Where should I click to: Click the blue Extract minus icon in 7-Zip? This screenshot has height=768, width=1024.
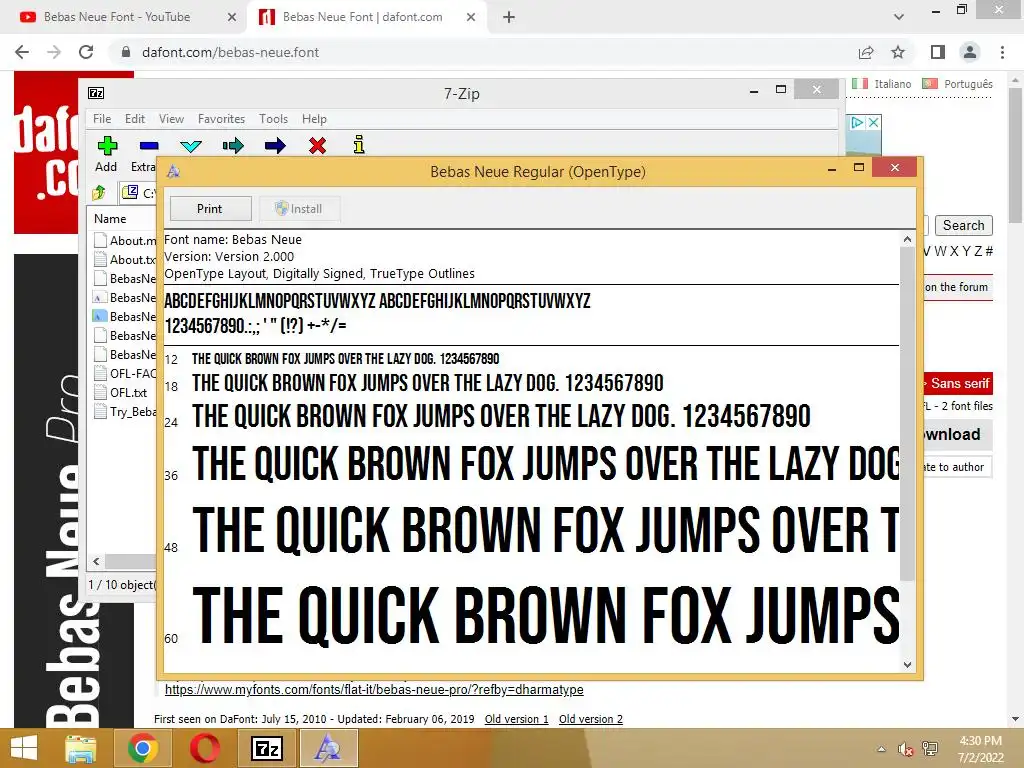pos(149,146)
